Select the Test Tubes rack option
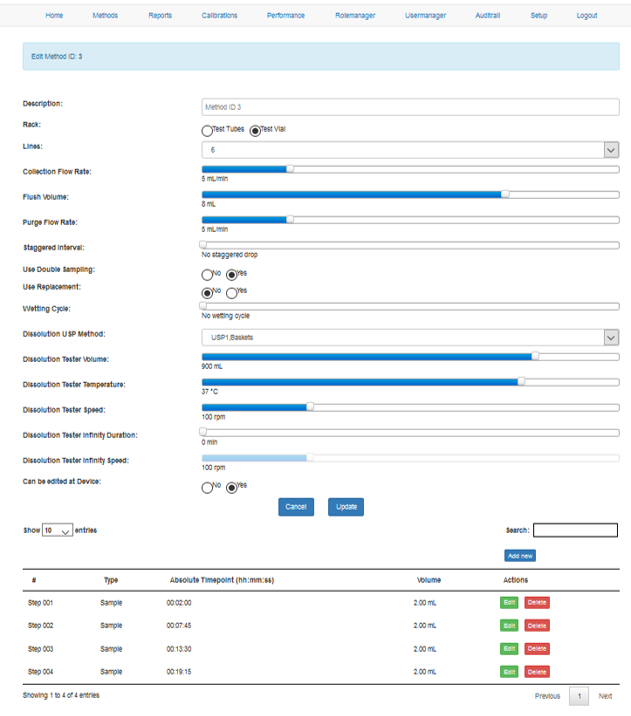631x716 pixels. [207, 130]
